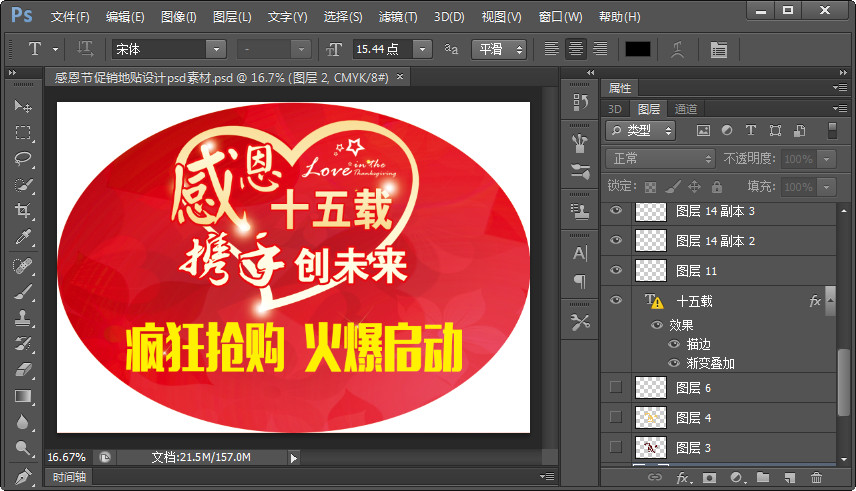Image resolution: width=856 pixels, height=491 pixels.
Task: Select the Move tool
Action: [x=23, y=106]
